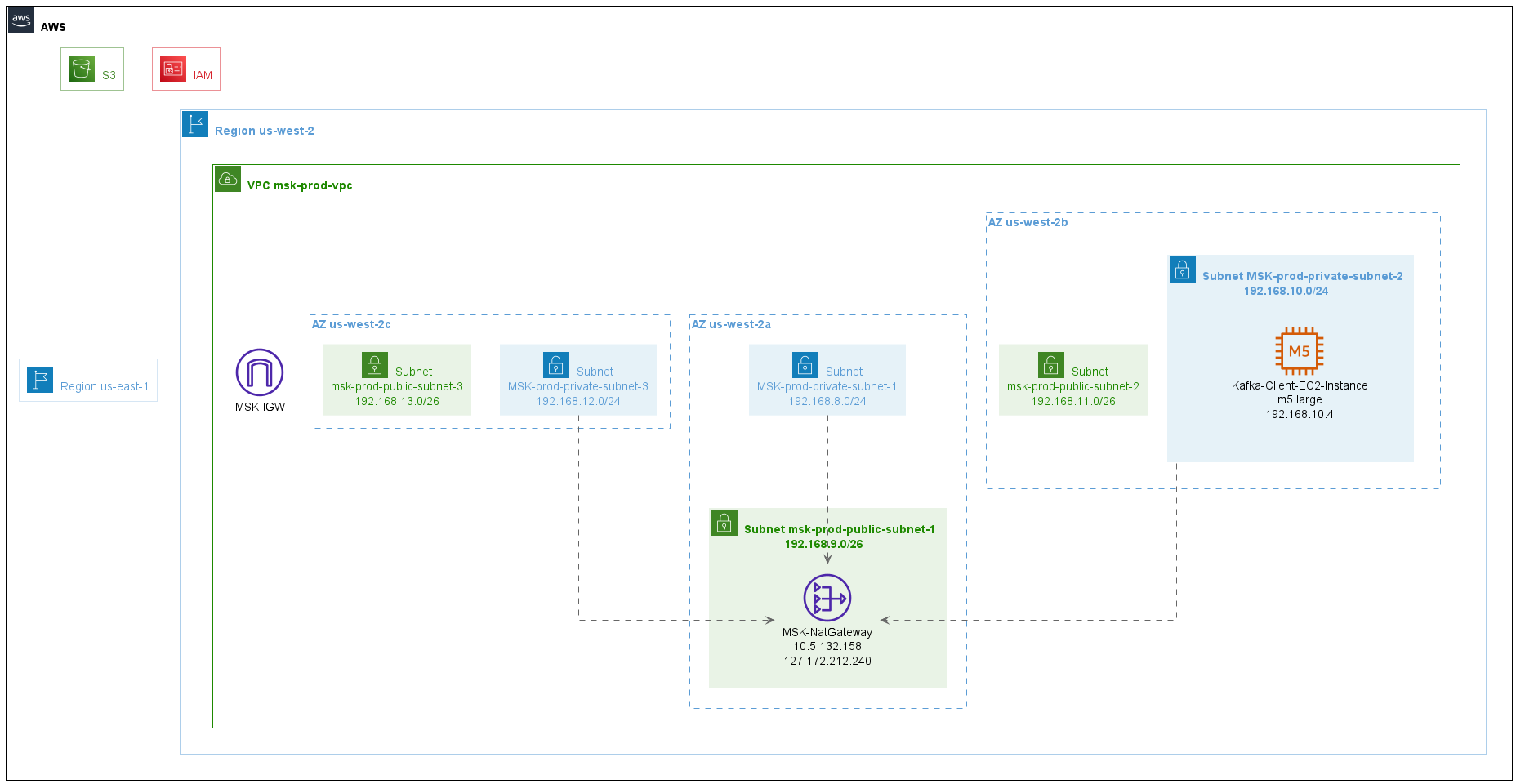Screen dimensions: 1516x784
Task: Click the 10.5.132.158 private IP text
Action: click(x=827, y=646)
